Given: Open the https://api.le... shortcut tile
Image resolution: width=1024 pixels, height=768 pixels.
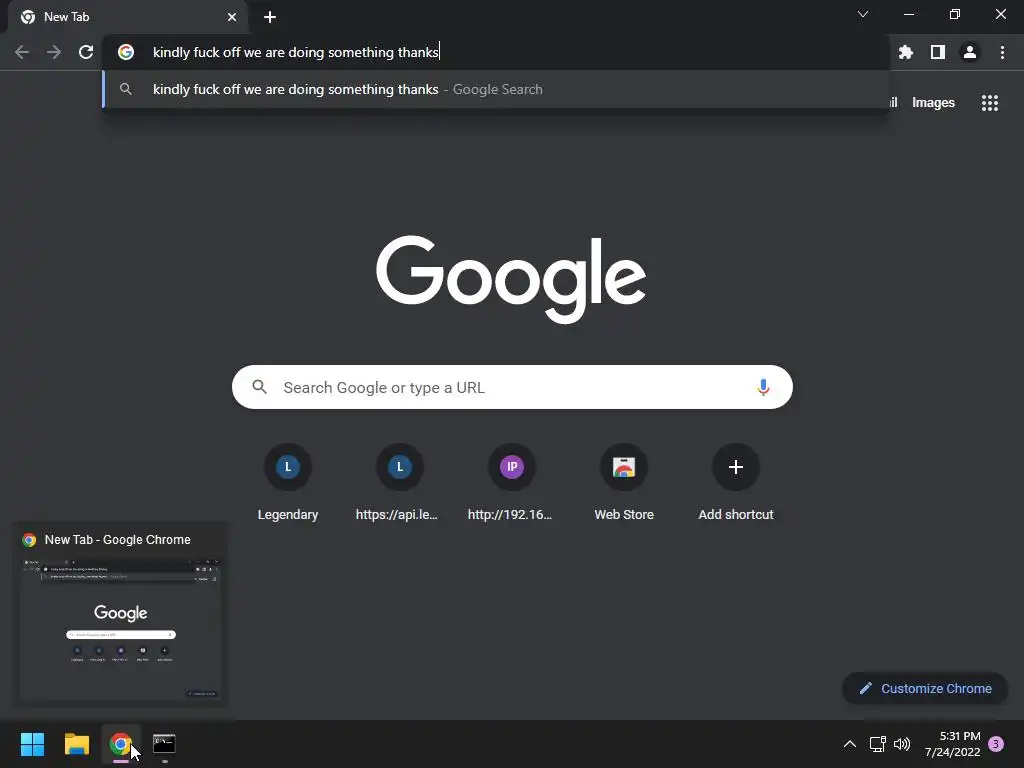Looking at the screenshot, I should coord(400,483).
